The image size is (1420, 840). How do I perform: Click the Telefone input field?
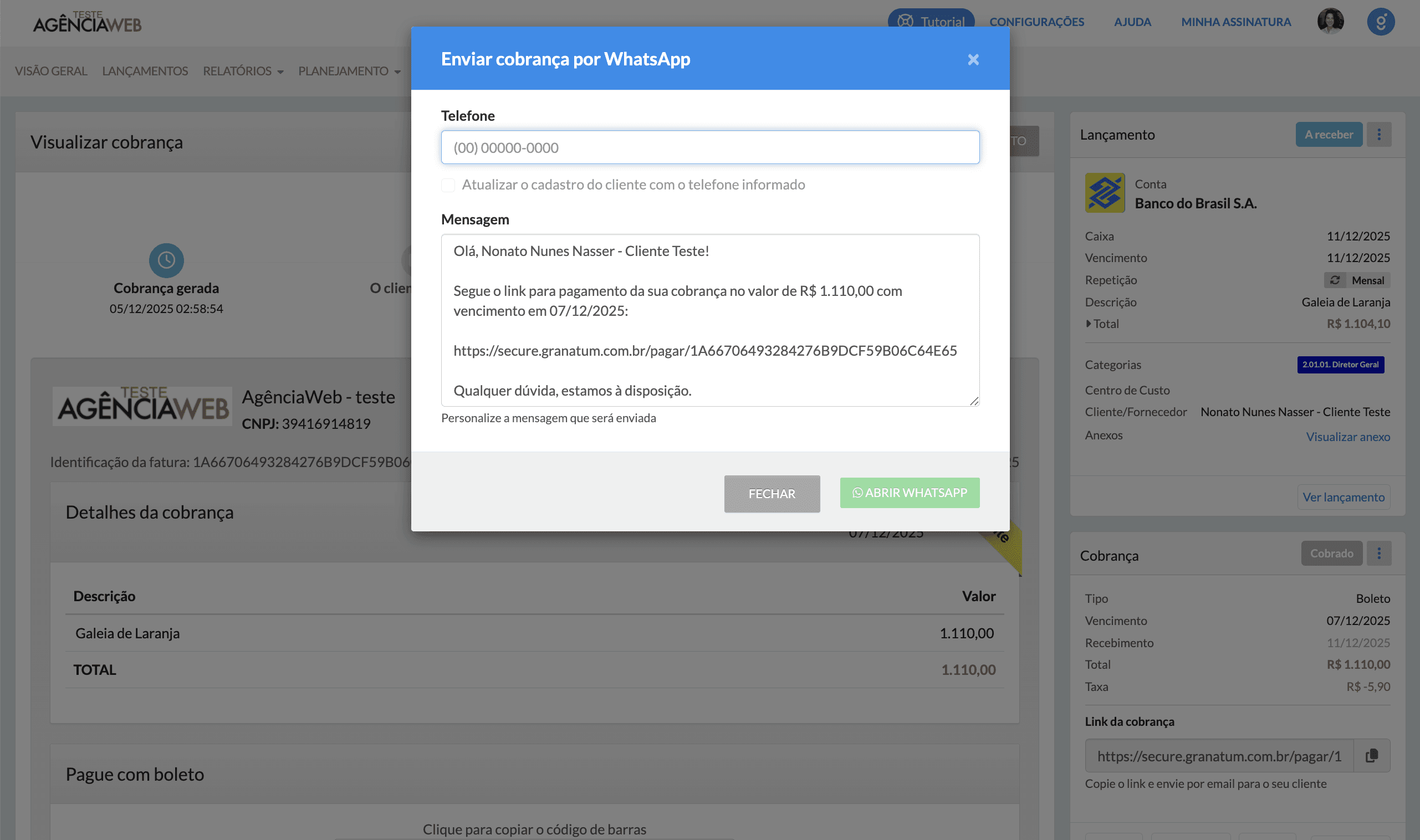pyautogui.click(x=709, y=147)
